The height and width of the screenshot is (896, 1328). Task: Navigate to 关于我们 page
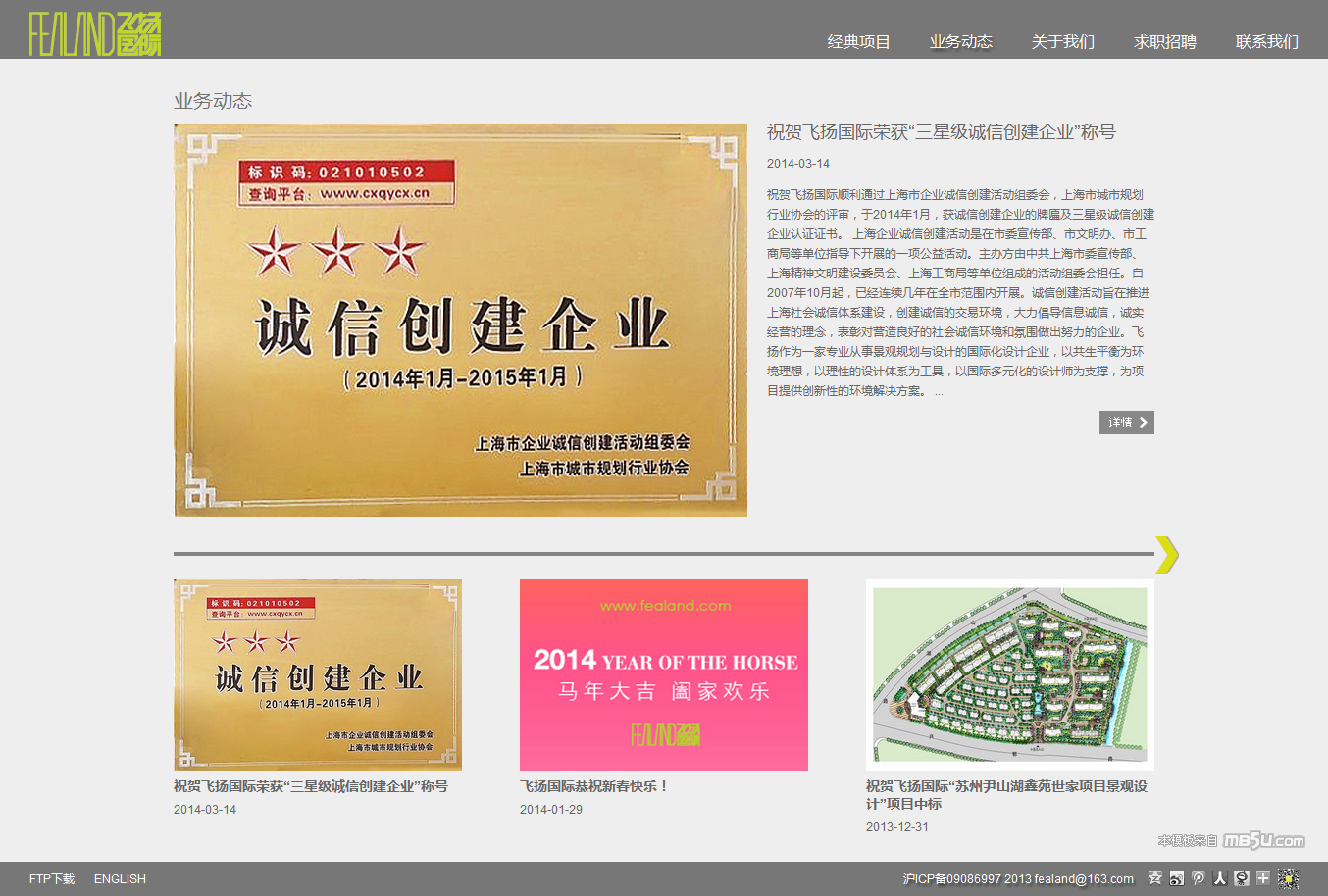click(x=1063, y=41)
